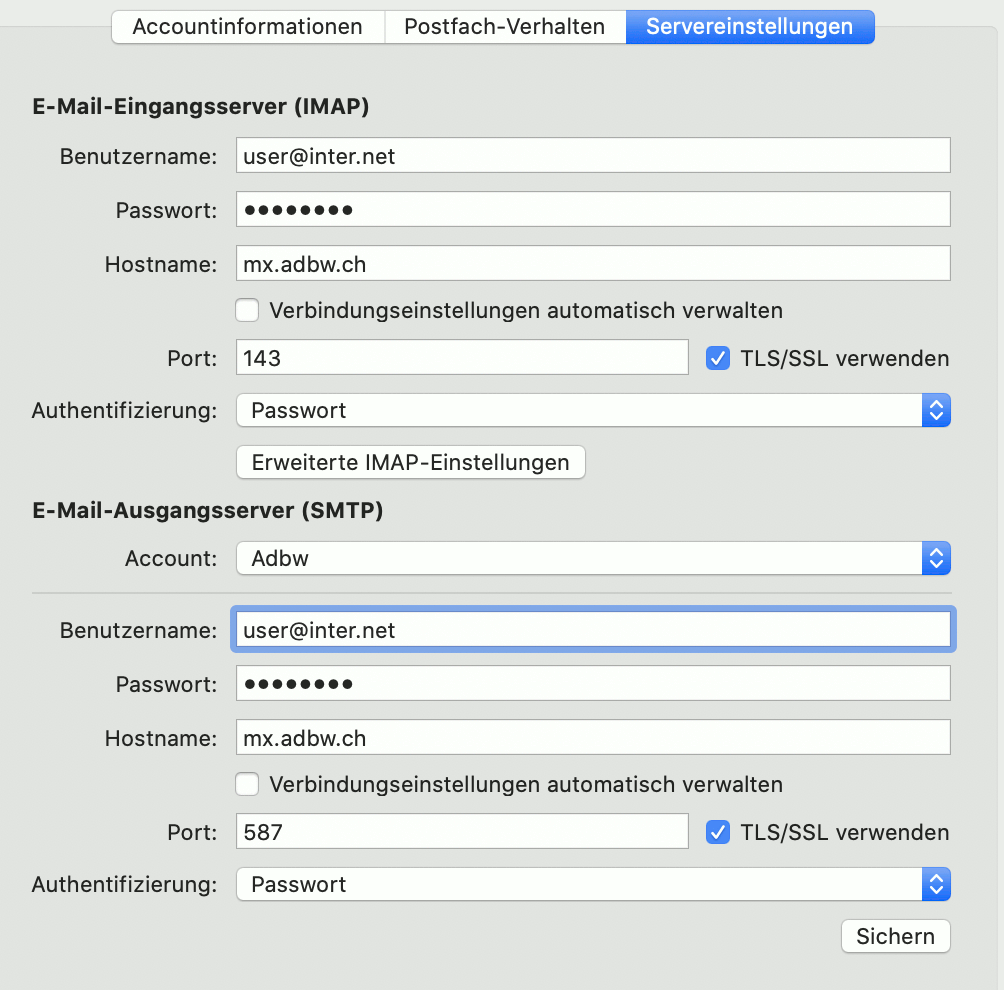Switch to the Accountinformationen tab

coord(248,27)
